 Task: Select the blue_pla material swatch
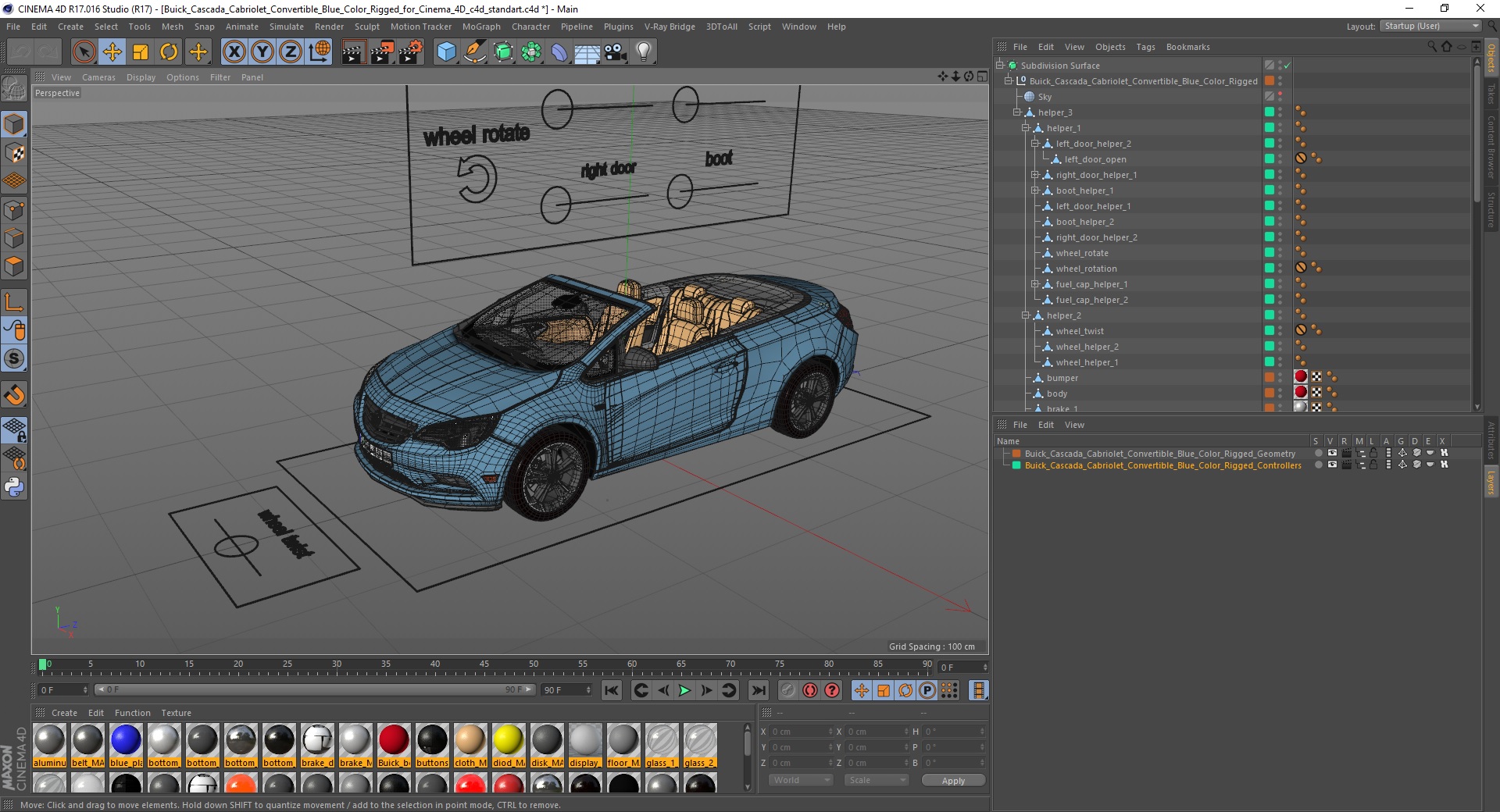click(x=126, y=745)
